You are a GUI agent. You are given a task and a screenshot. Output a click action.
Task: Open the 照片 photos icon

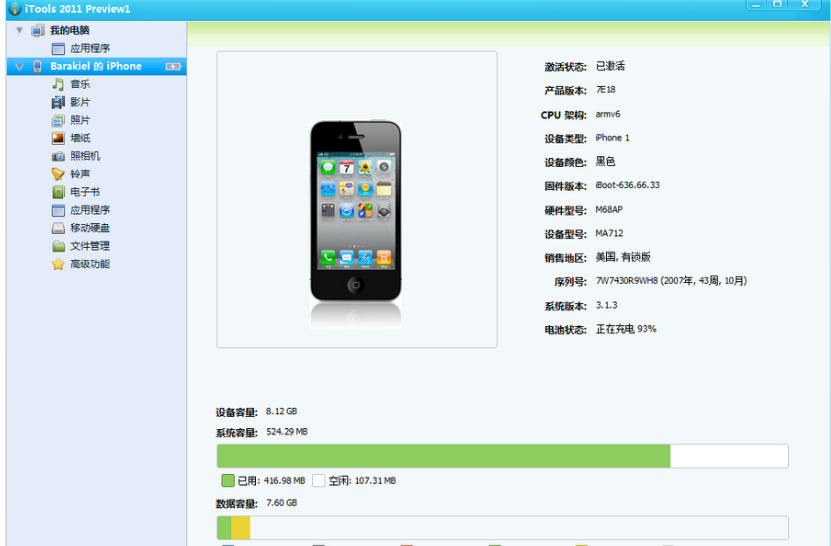pyautogui.click(x=58, y=120)
